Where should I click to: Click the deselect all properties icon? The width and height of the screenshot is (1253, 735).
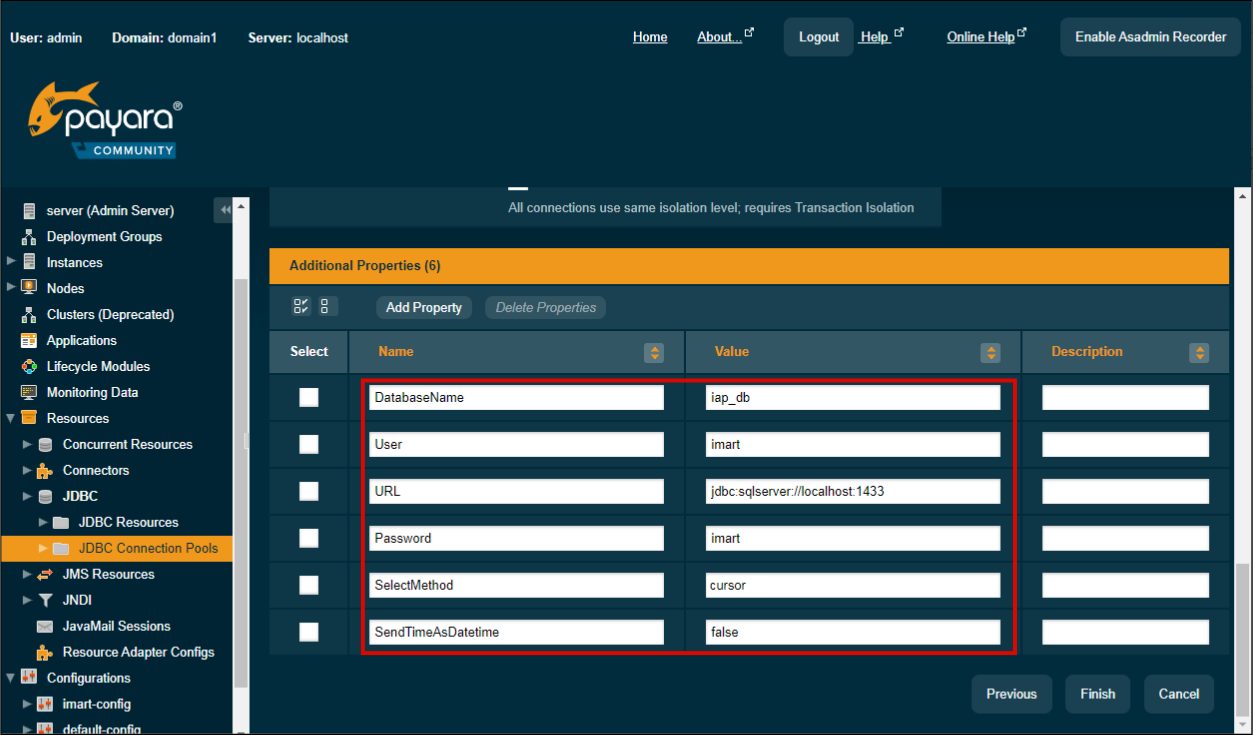point(328,307)
